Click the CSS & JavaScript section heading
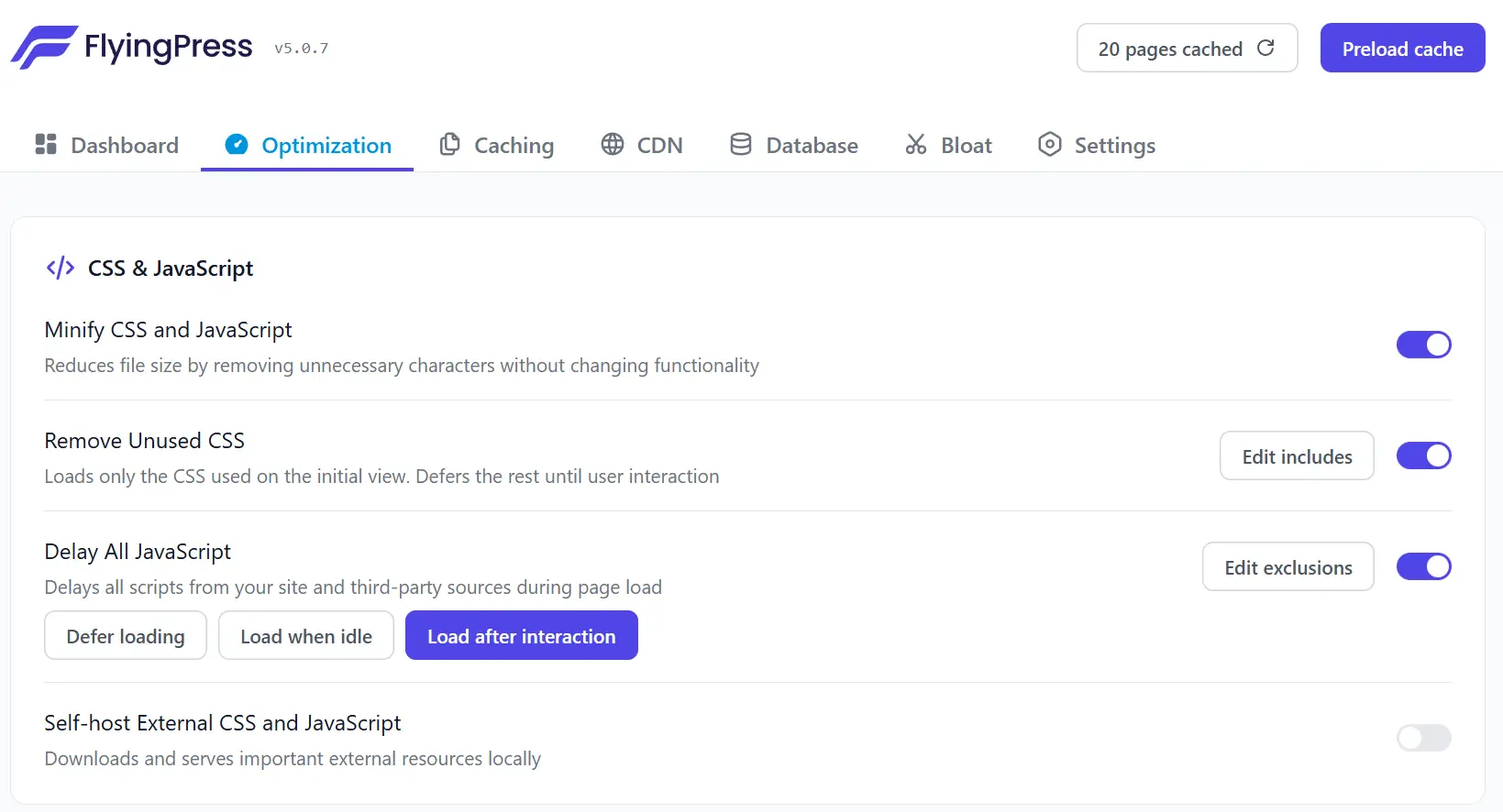 tap(171, 269)
